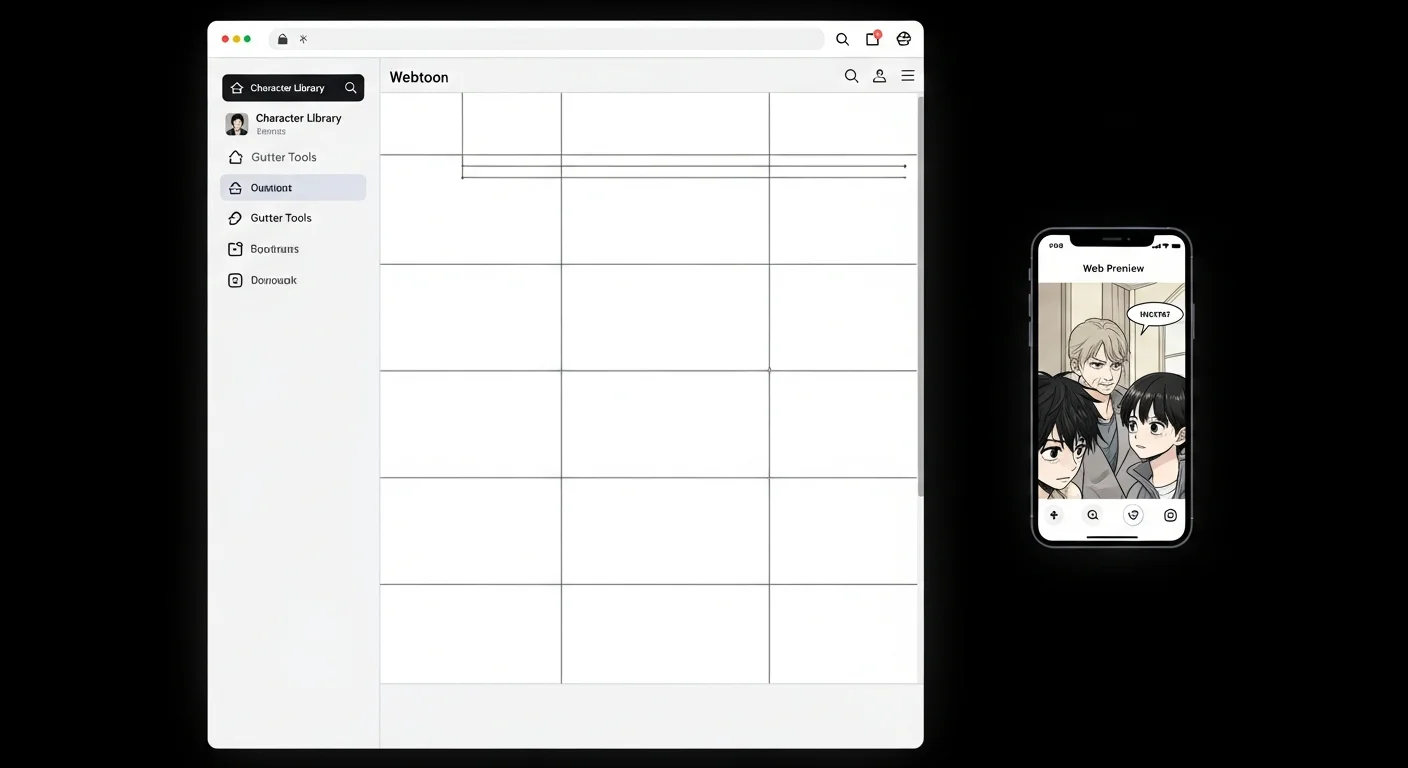The image size is (1408, 768).
Task: Select the Oumiont sidebar item
Action: (x=293, y=188)
